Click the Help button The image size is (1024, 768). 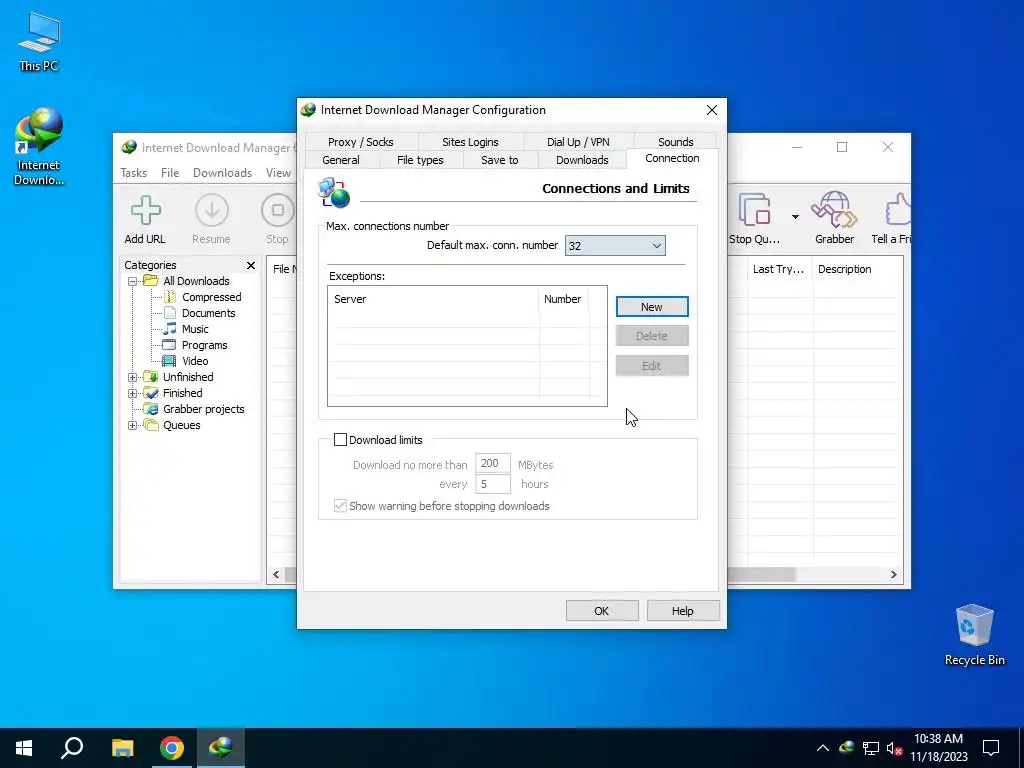tap(682, 611)
